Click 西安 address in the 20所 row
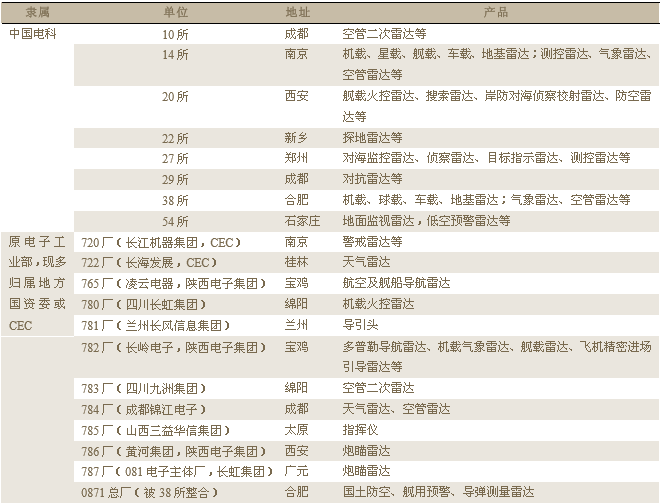The width and height of the screenshot is (660, 504). (296, 96)
